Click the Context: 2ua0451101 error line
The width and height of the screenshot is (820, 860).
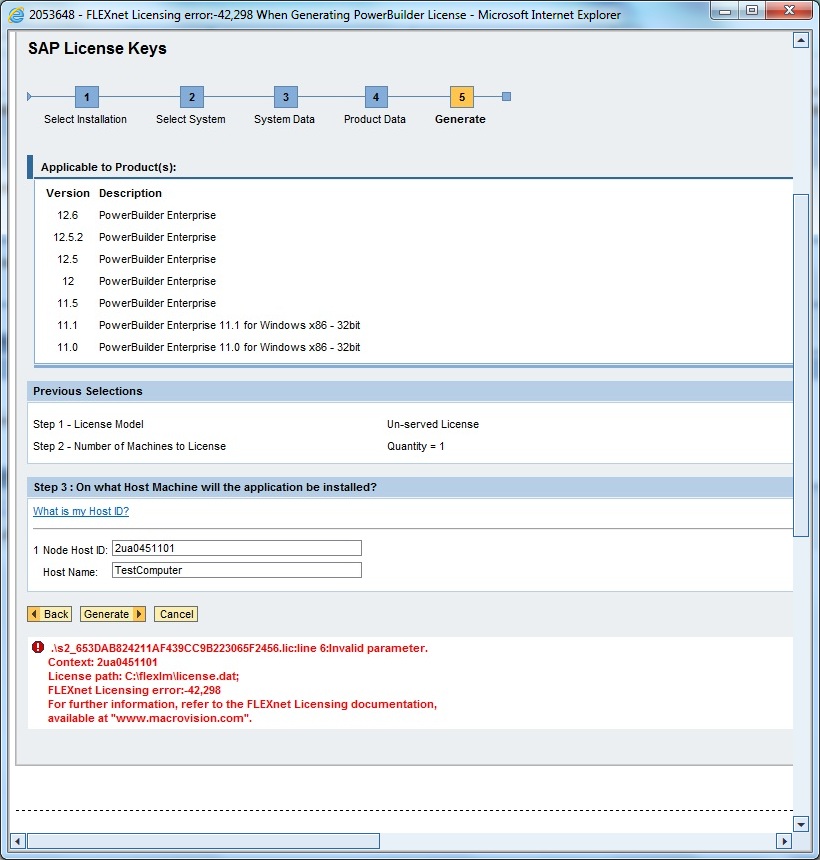pos(103,662)
